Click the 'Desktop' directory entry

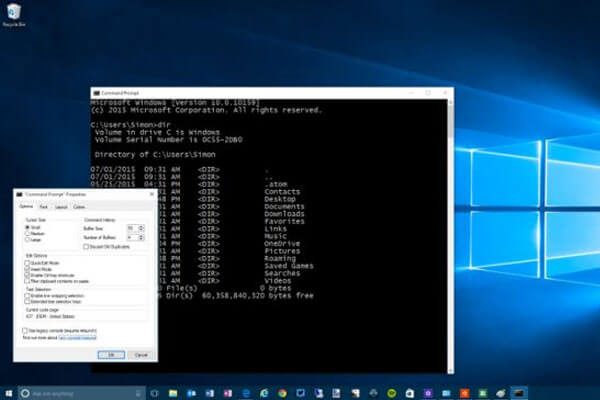[280, 199]
